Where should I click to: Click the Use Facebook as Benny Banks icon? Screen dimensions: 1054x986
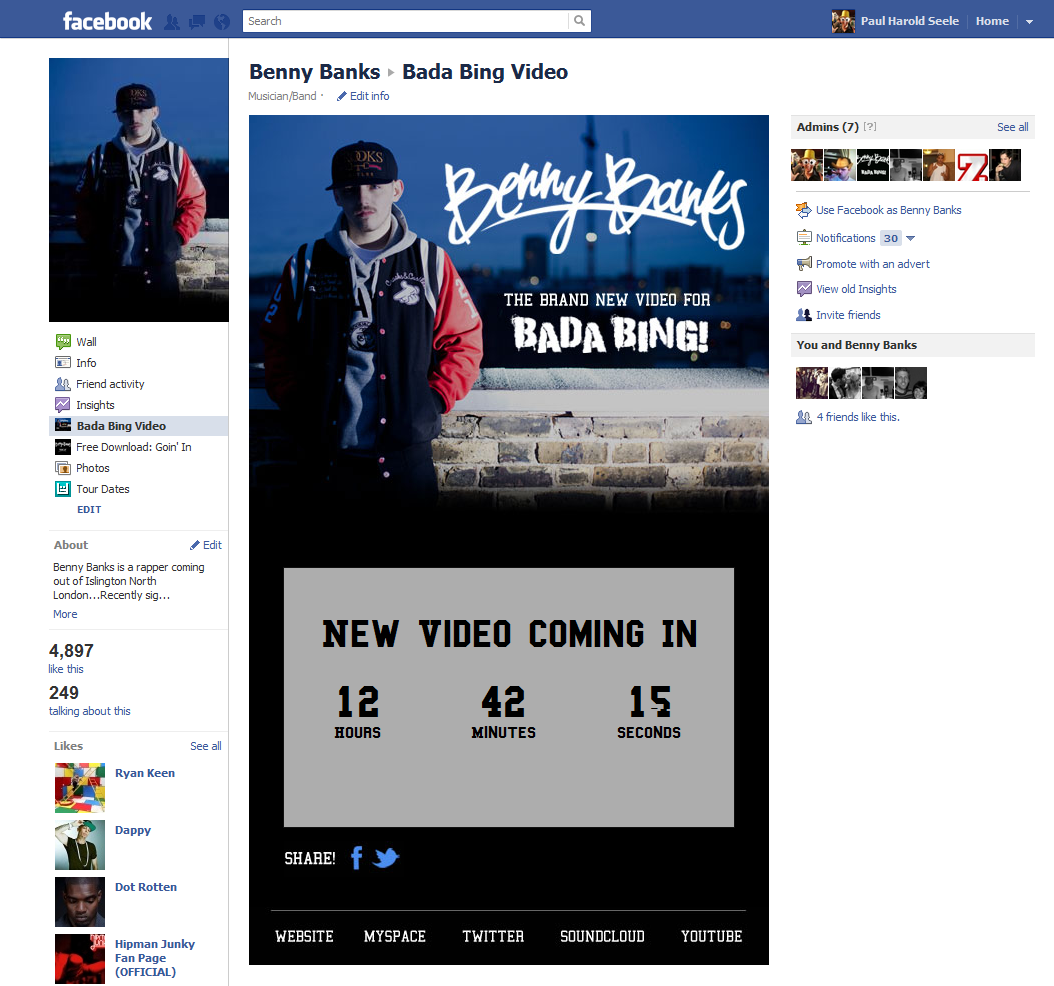click(x=803, y=210)
